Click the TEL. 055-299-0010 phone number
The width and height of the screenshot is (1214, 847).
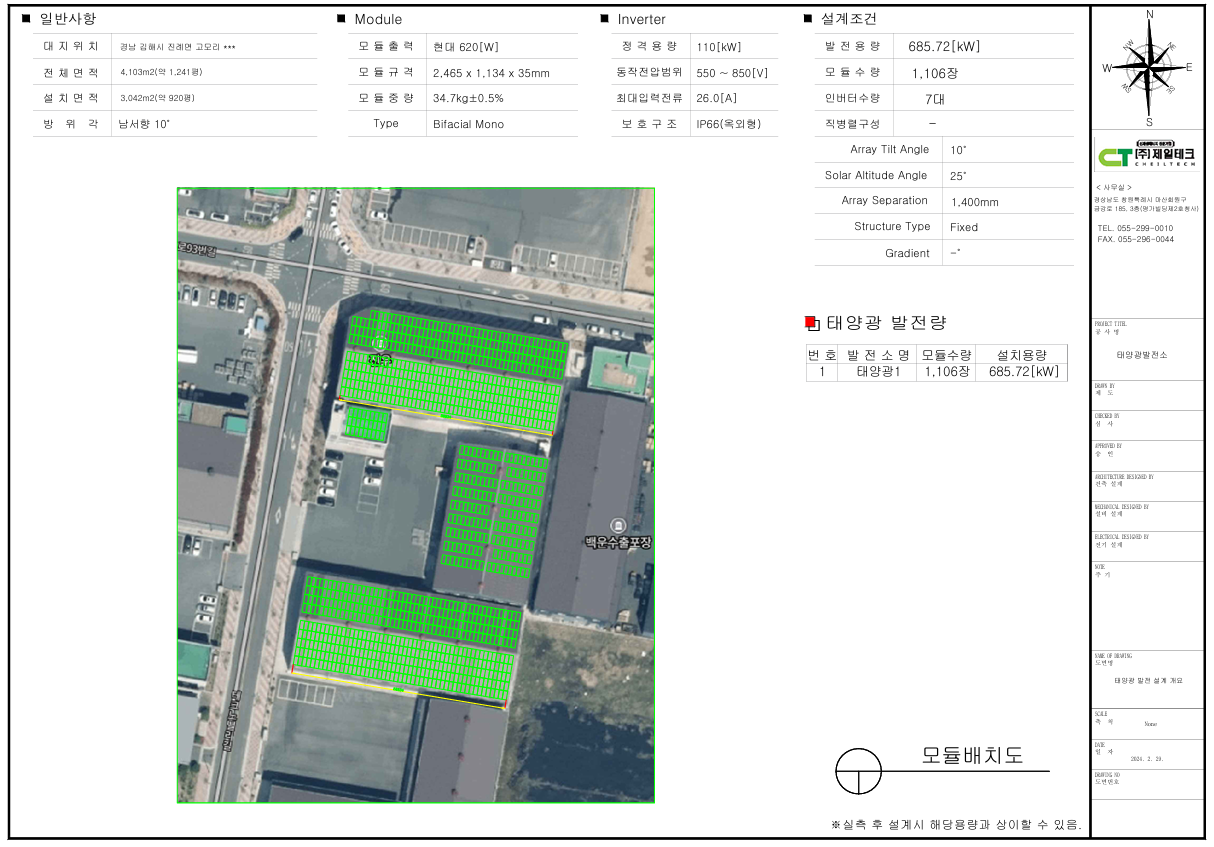tap(1135, 228)
